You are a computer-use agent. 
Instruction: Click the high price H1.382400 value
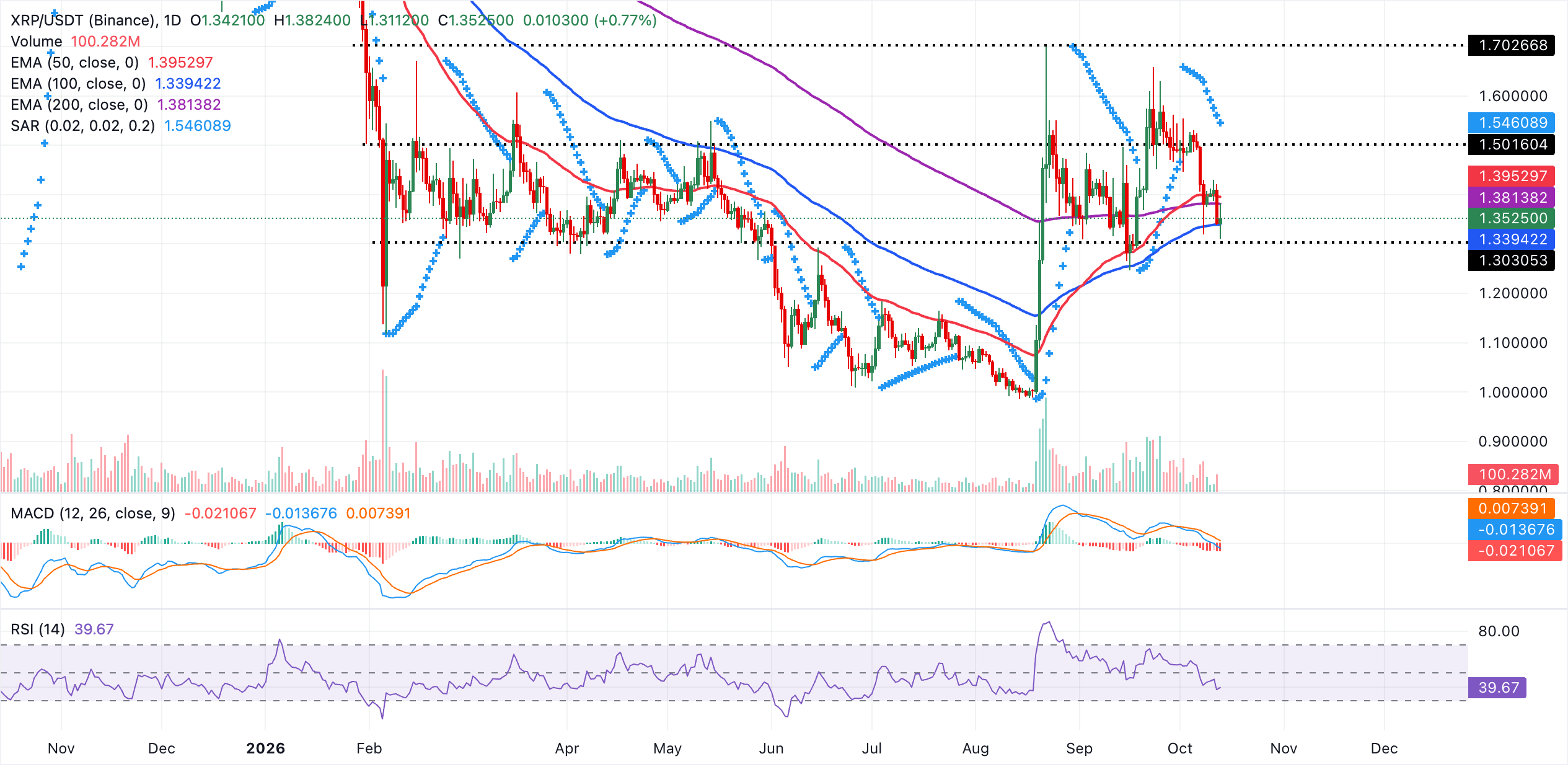(x=312, y=20)
